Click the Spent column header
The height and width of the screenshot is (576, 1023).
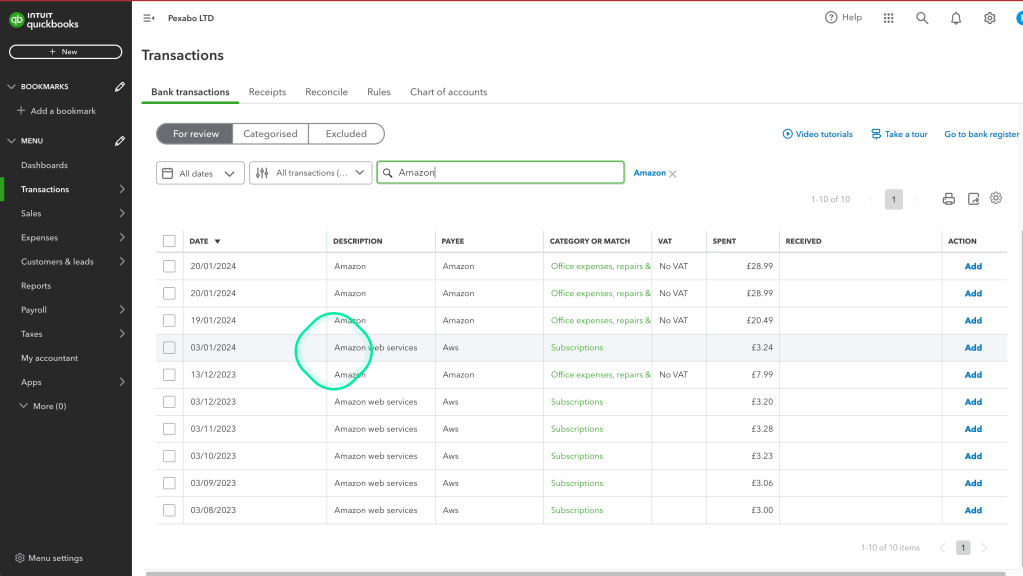click(724, 241)
